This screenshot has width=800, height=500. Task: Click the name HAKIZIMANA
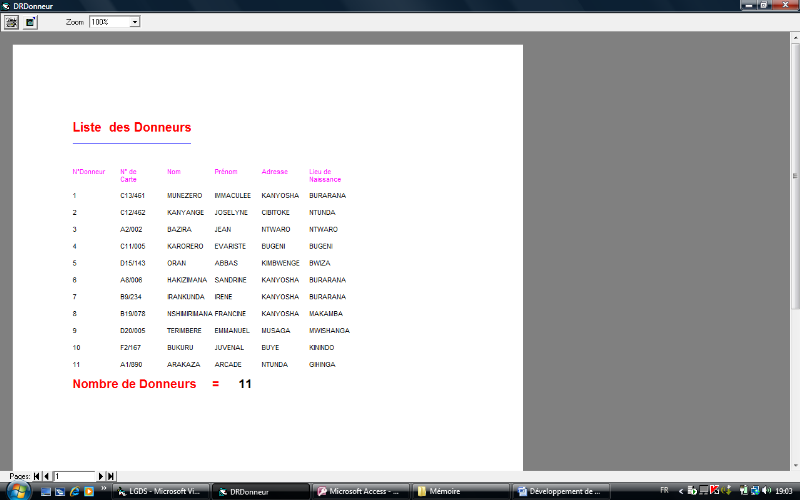(x=187, y=280)
